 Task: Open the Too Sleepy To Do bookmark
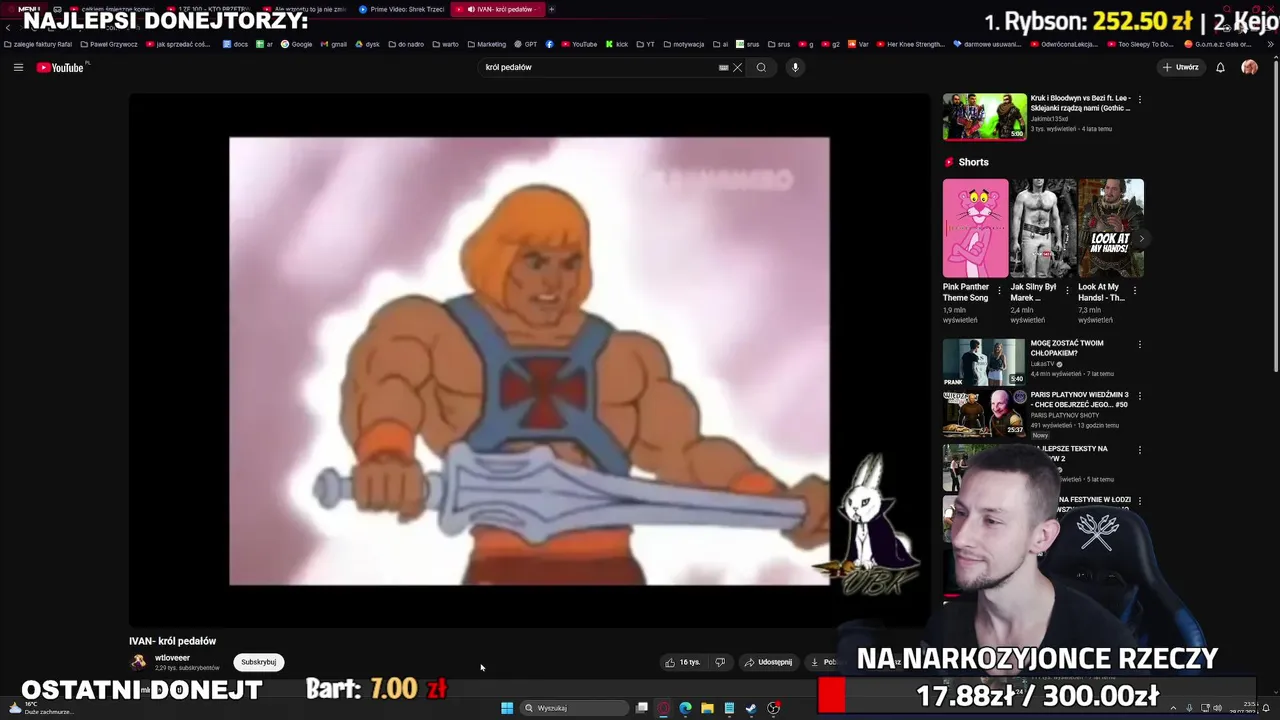[1139, 44]
